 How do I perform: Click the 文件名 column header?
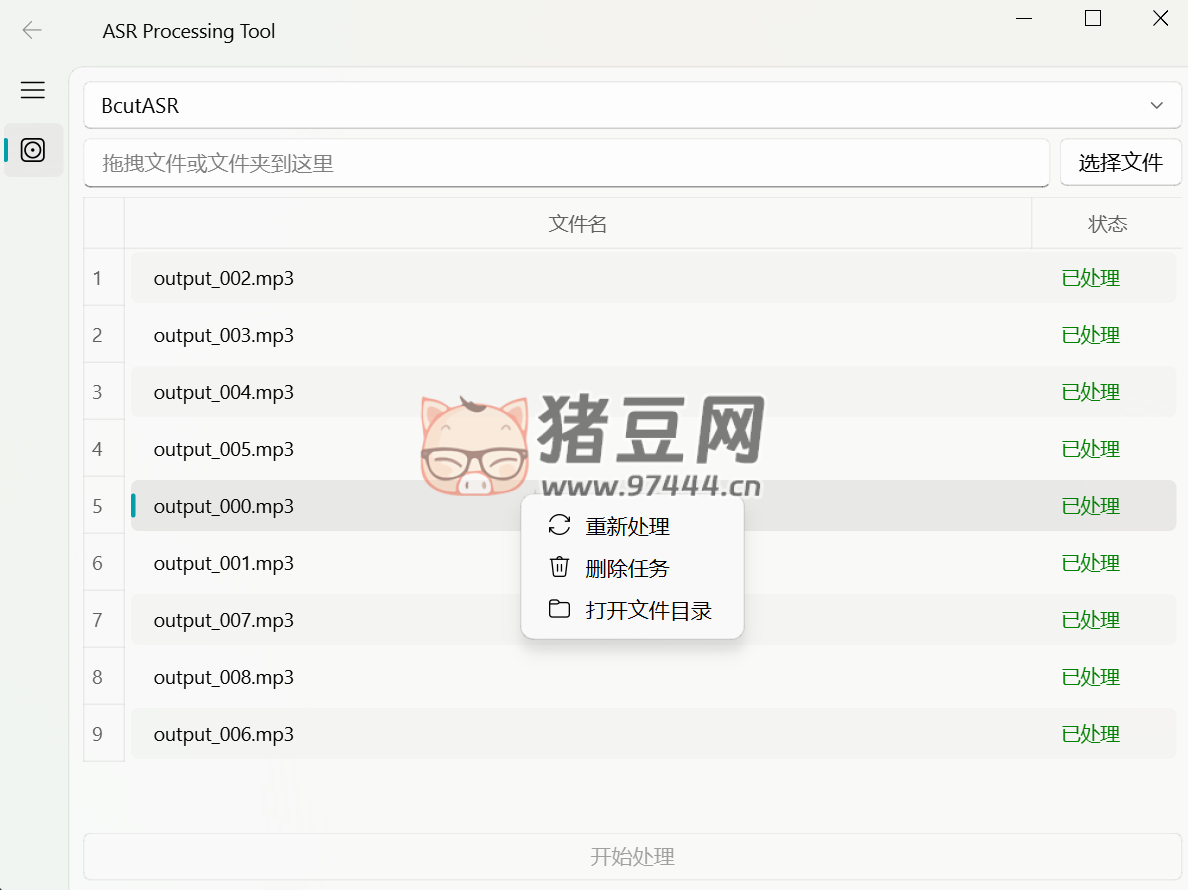(x=577, y=224)
